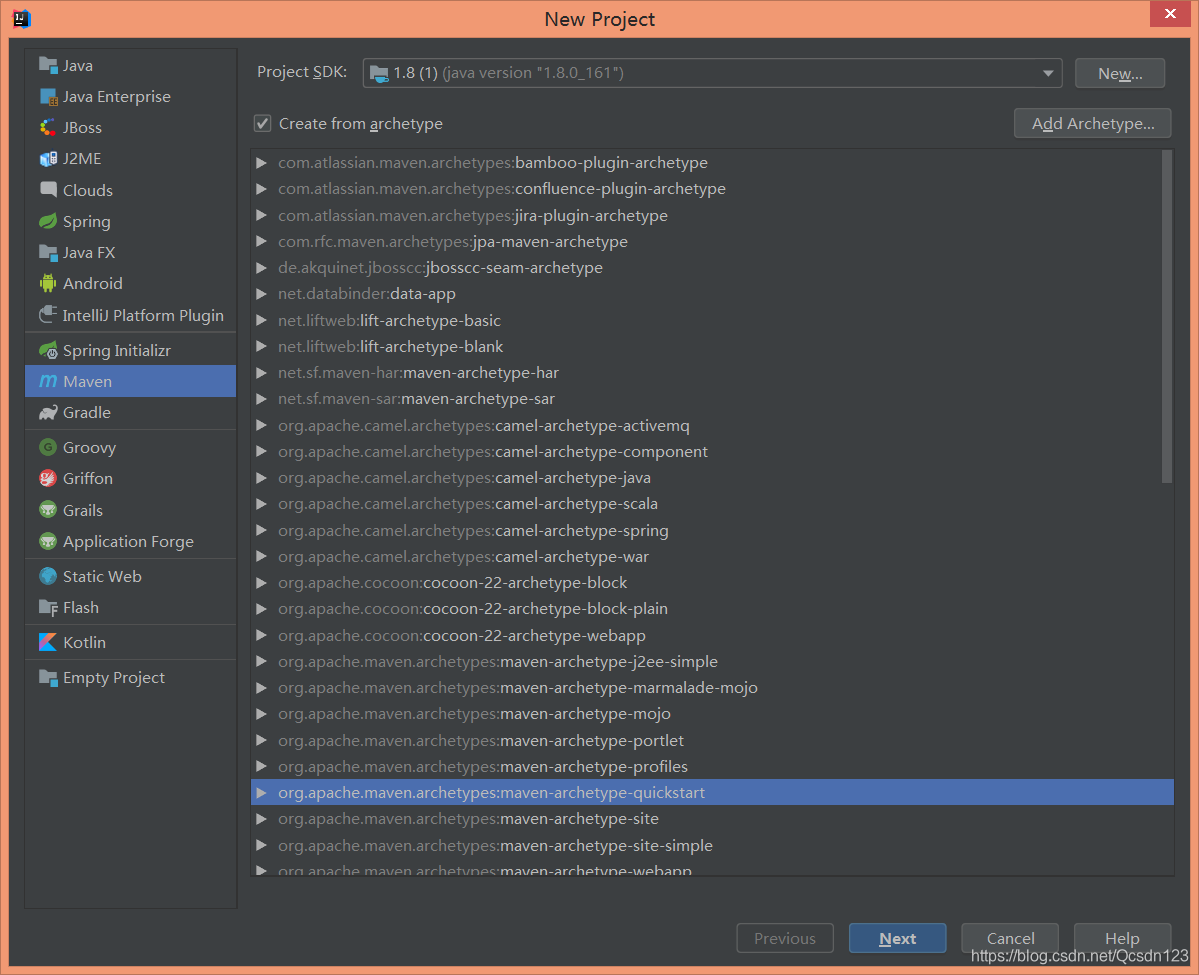Click the Application Forge icon
Viewport: 1199px width, 975px height.
(x=48, y=541)
